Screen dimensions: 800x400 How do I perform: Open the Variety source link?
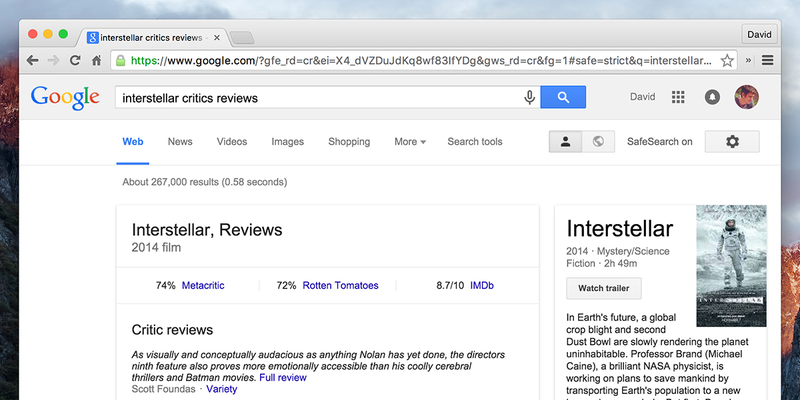click(x=222, y=389)
